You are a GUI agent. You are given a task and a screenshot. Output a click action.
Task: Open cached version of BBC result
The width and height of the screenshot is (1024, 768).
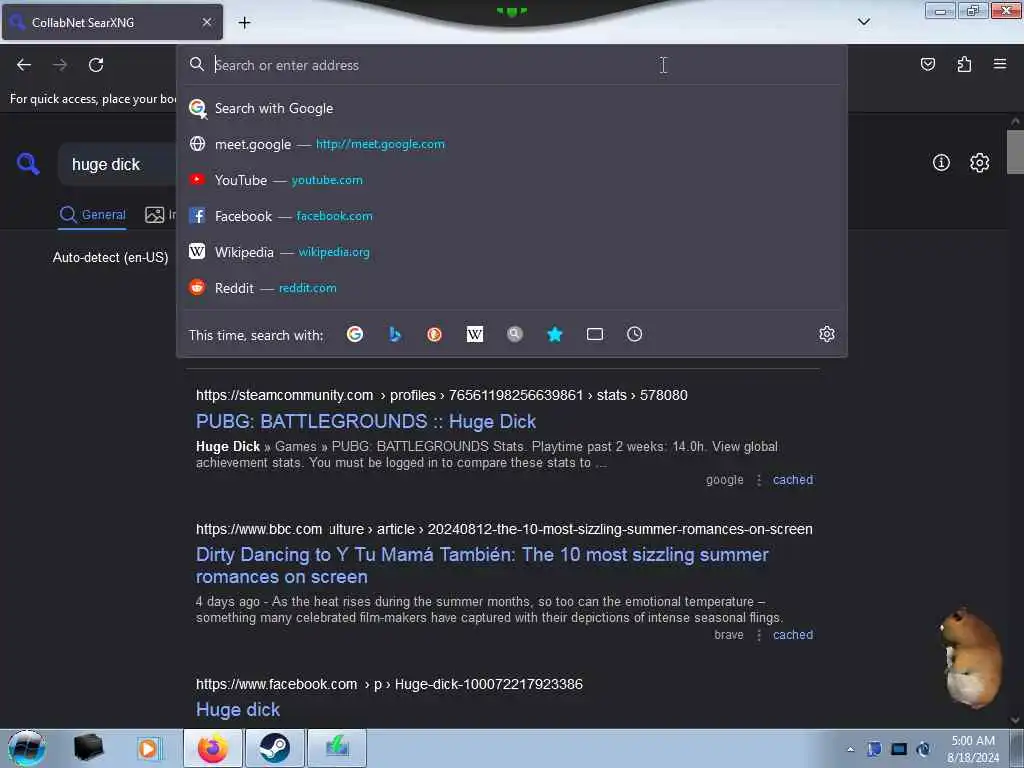(793, 635)
